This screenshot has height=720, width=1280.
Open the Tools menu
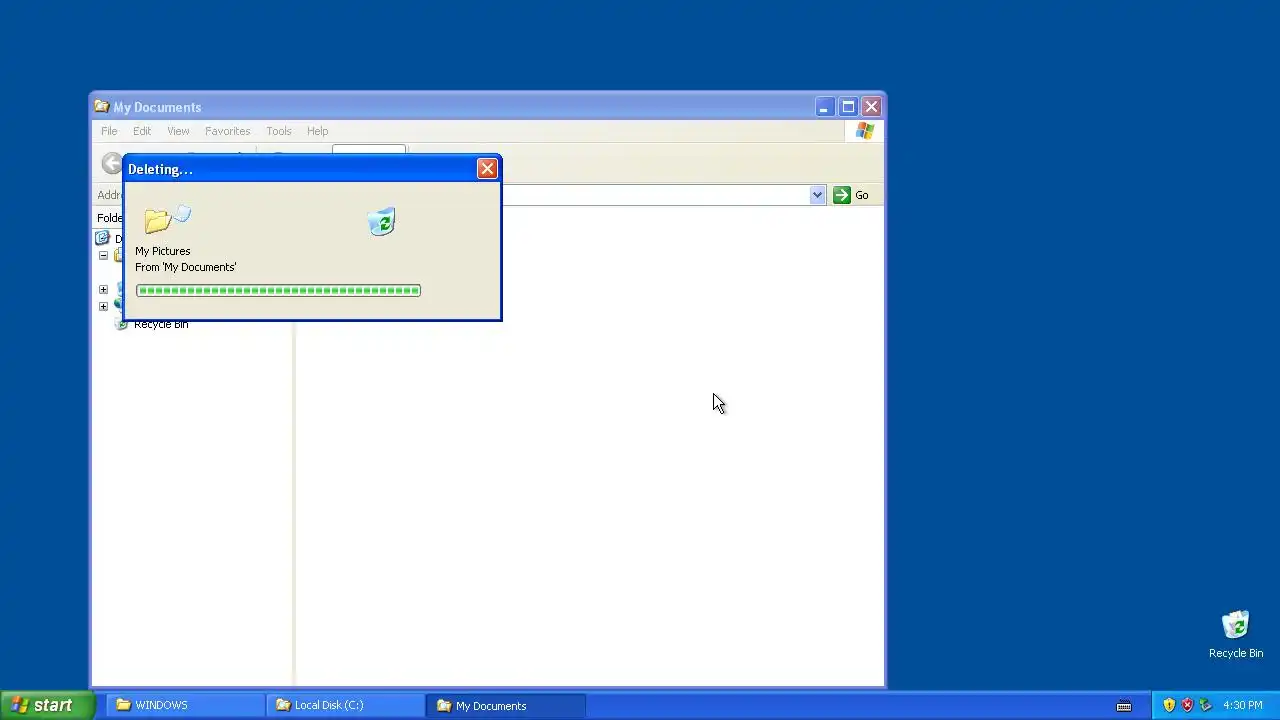[279, 131]
